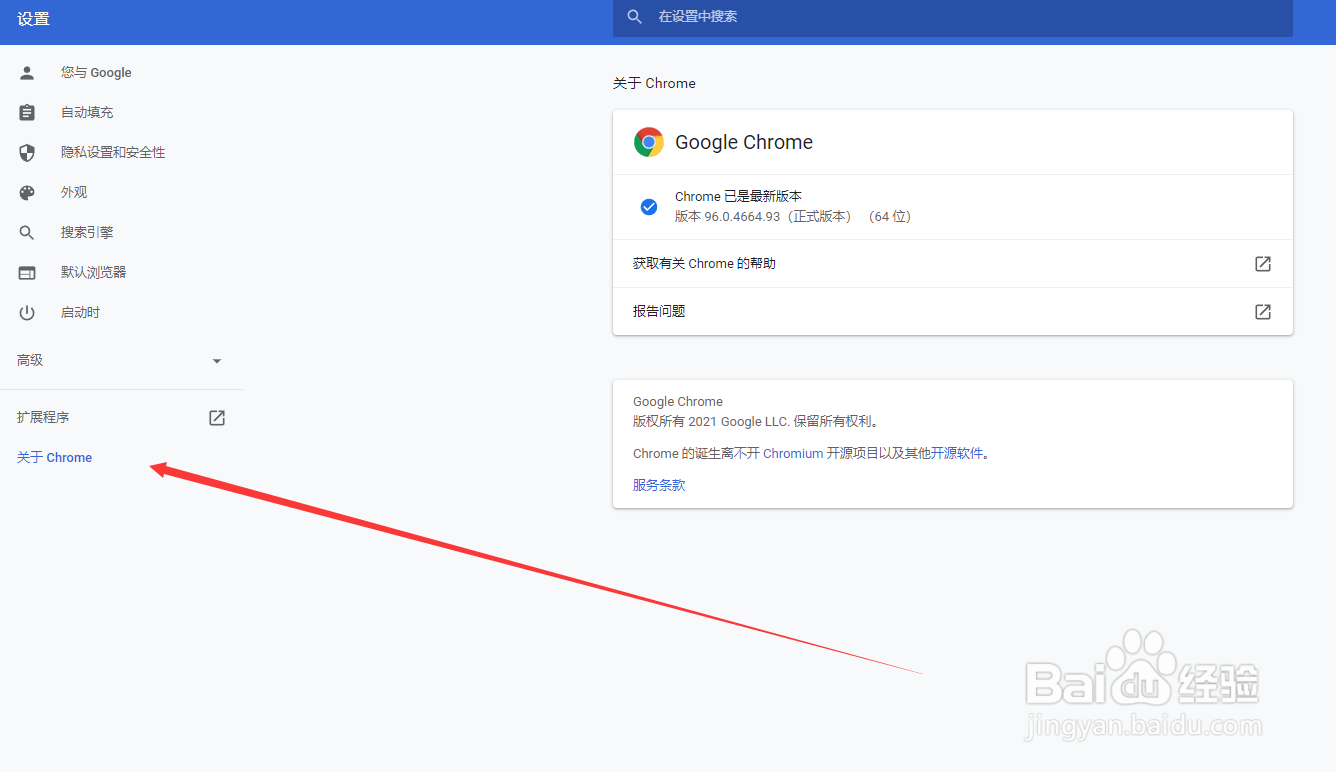Image resolution: width=1336 pixels, height=772 pixels.
Task: Click the 版权所有 2021 Google LLC text
Action: click(x=756, y=421)
